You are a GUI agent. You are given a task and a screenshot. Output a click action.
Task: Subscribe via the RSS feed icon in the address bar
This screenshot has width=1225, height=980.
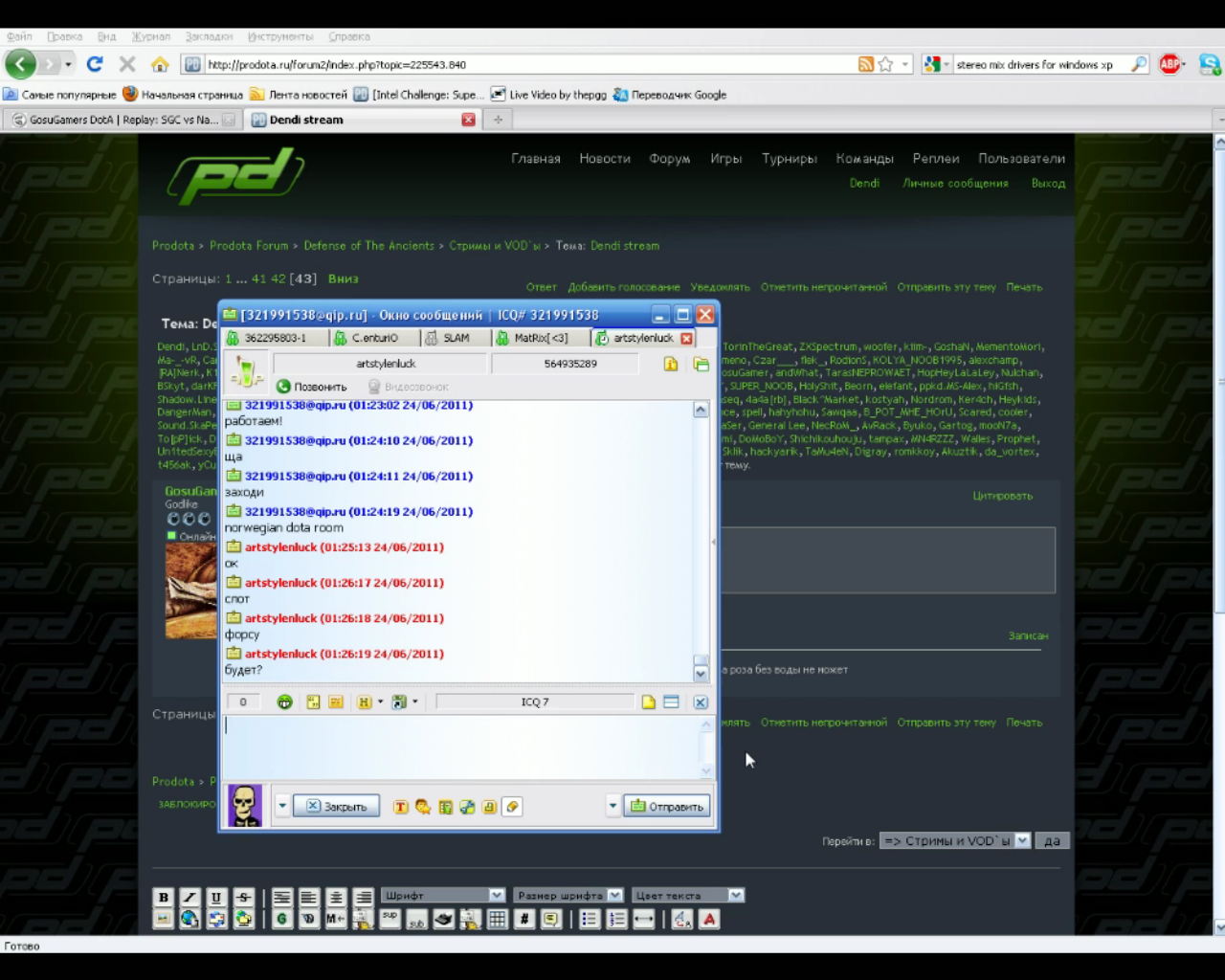866,64
